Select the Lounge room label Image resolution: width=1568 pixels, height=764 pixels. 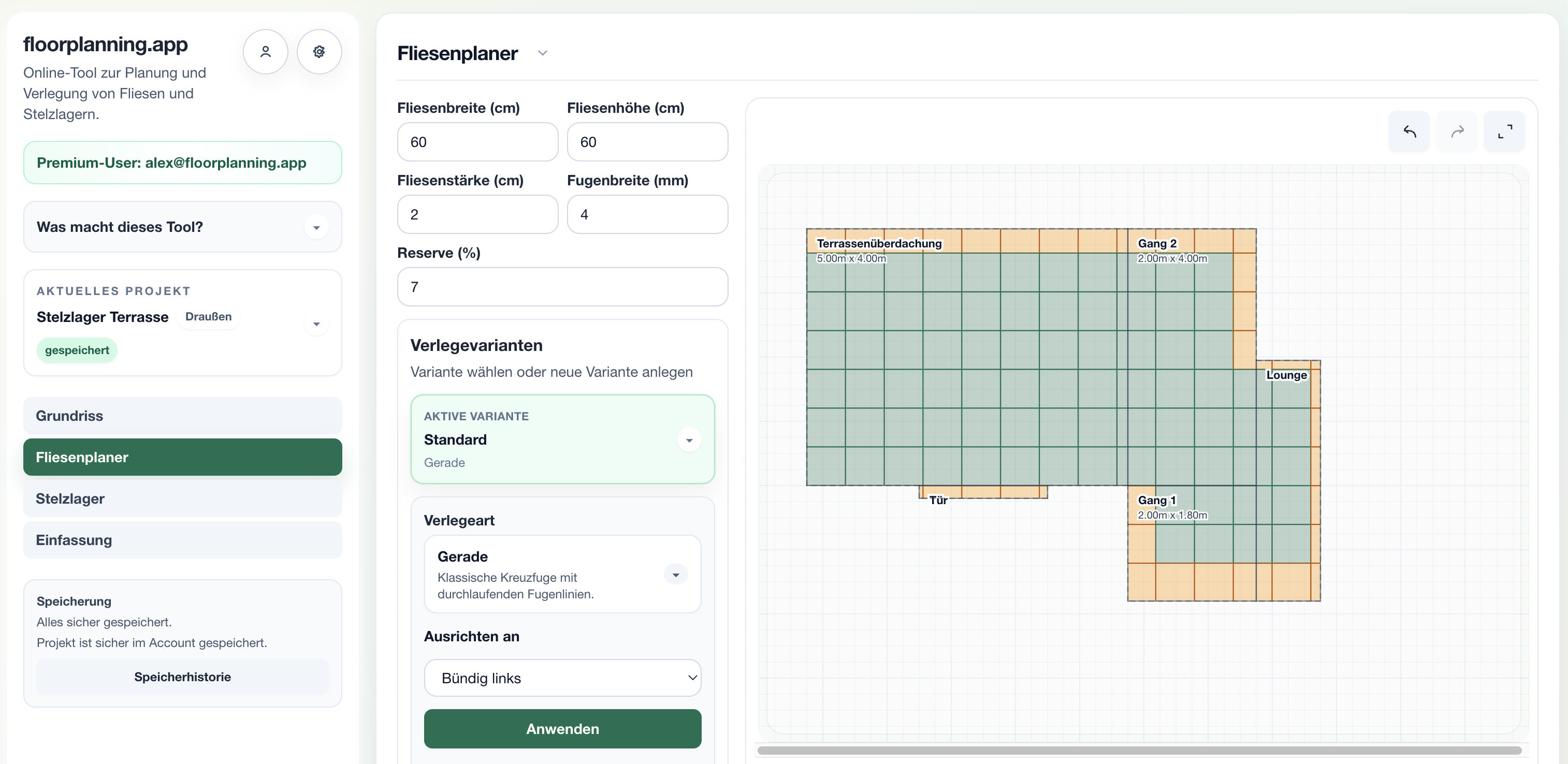(1286, 375)
